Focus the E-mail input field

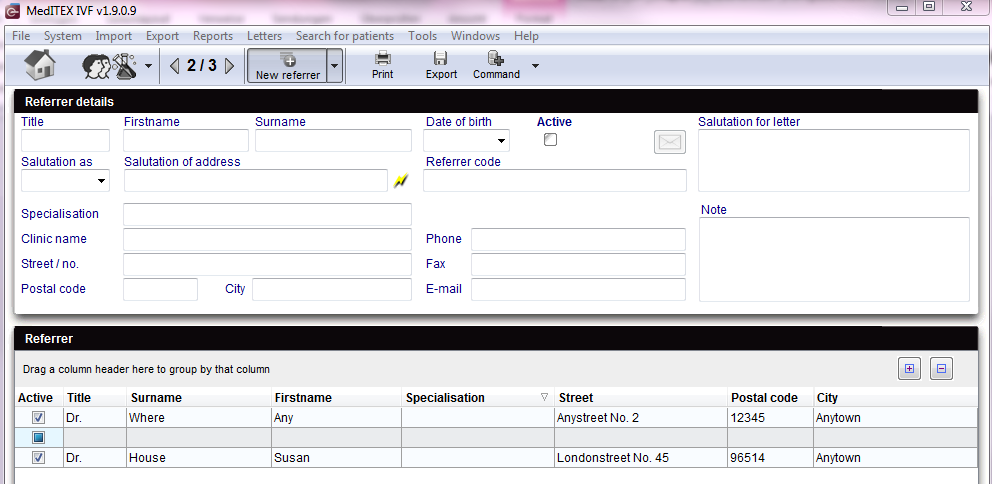(x=578, y=289)
